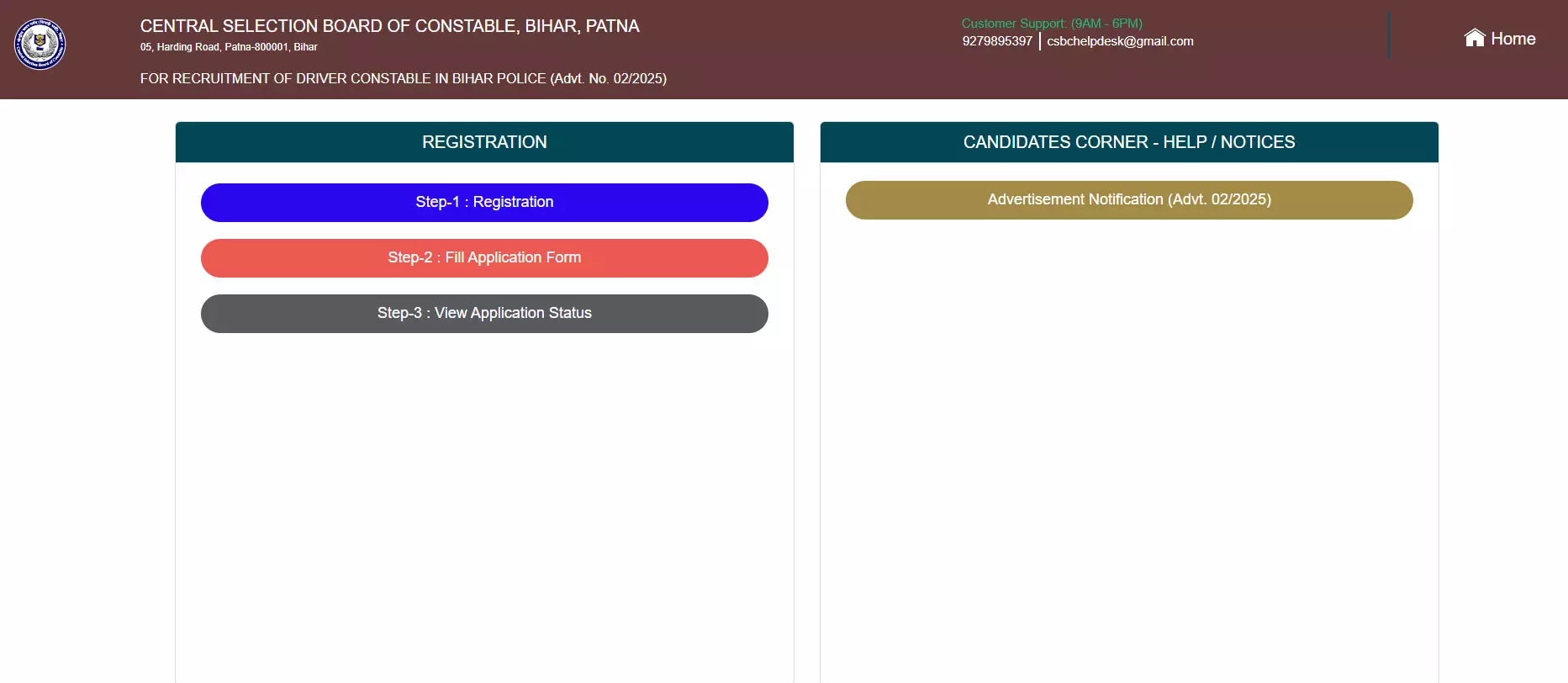Click the Central Selection Board of Constable title
1568x683 pixels.
389,26
